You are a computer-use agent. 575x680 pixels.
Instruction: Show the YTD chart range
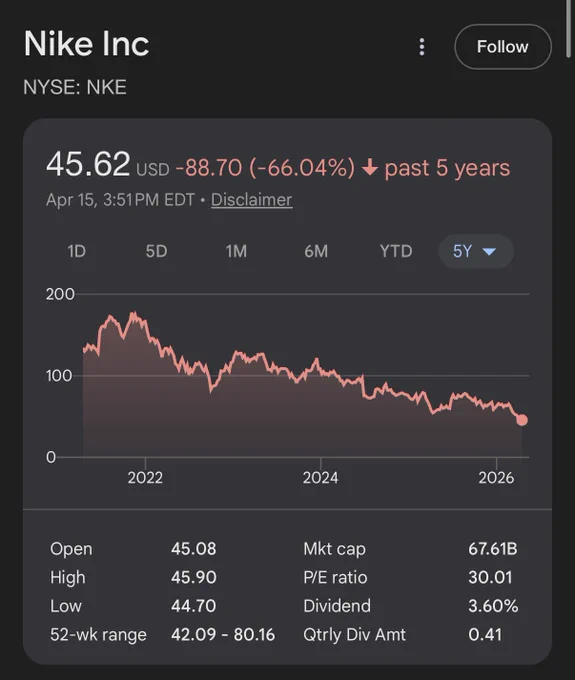[x=396, y=251]
